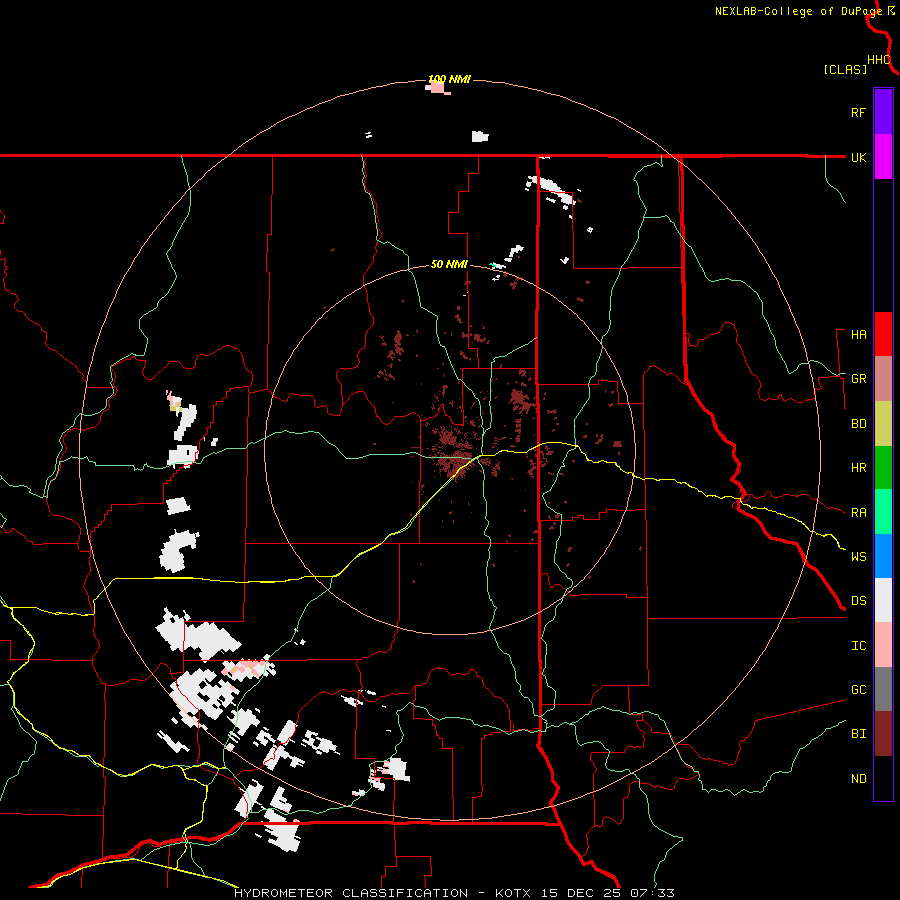Select the WS legend label
Image resolution: width=900 pixels, height=900 pixels.
click(859, 557)
